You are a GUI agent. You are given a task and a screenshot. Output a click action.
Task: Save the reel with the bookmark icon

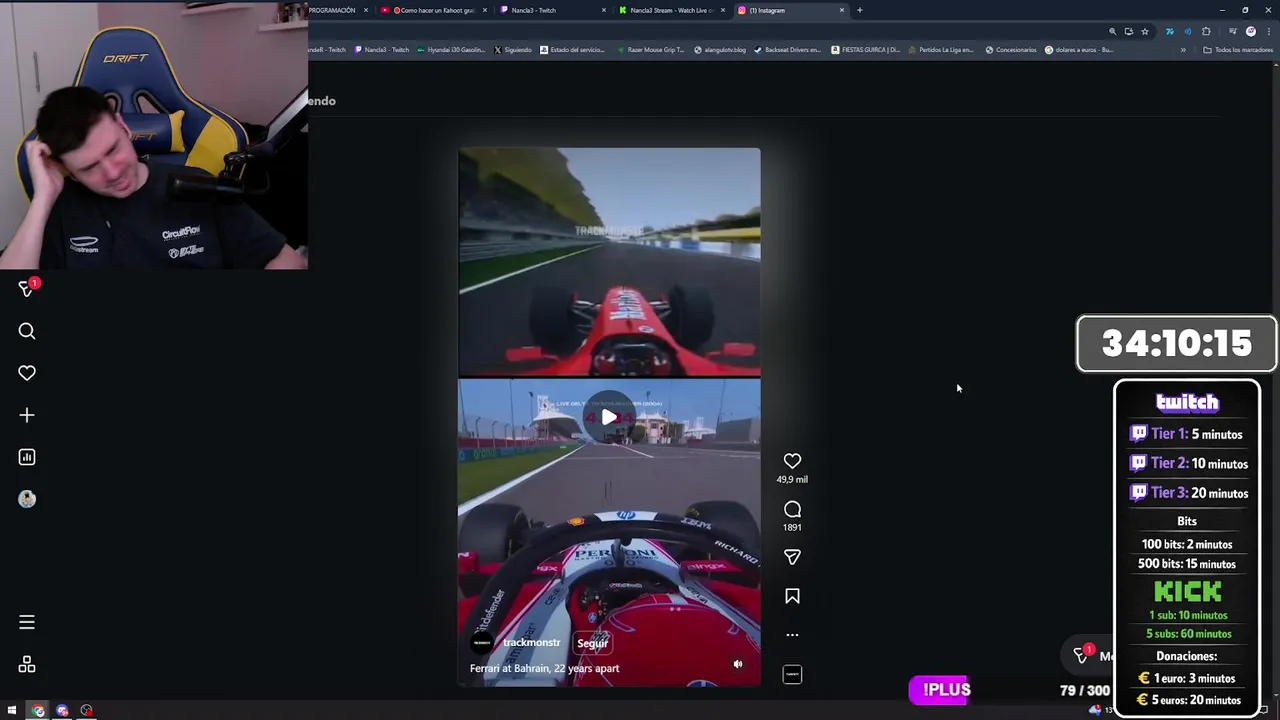tap(792, 596)
